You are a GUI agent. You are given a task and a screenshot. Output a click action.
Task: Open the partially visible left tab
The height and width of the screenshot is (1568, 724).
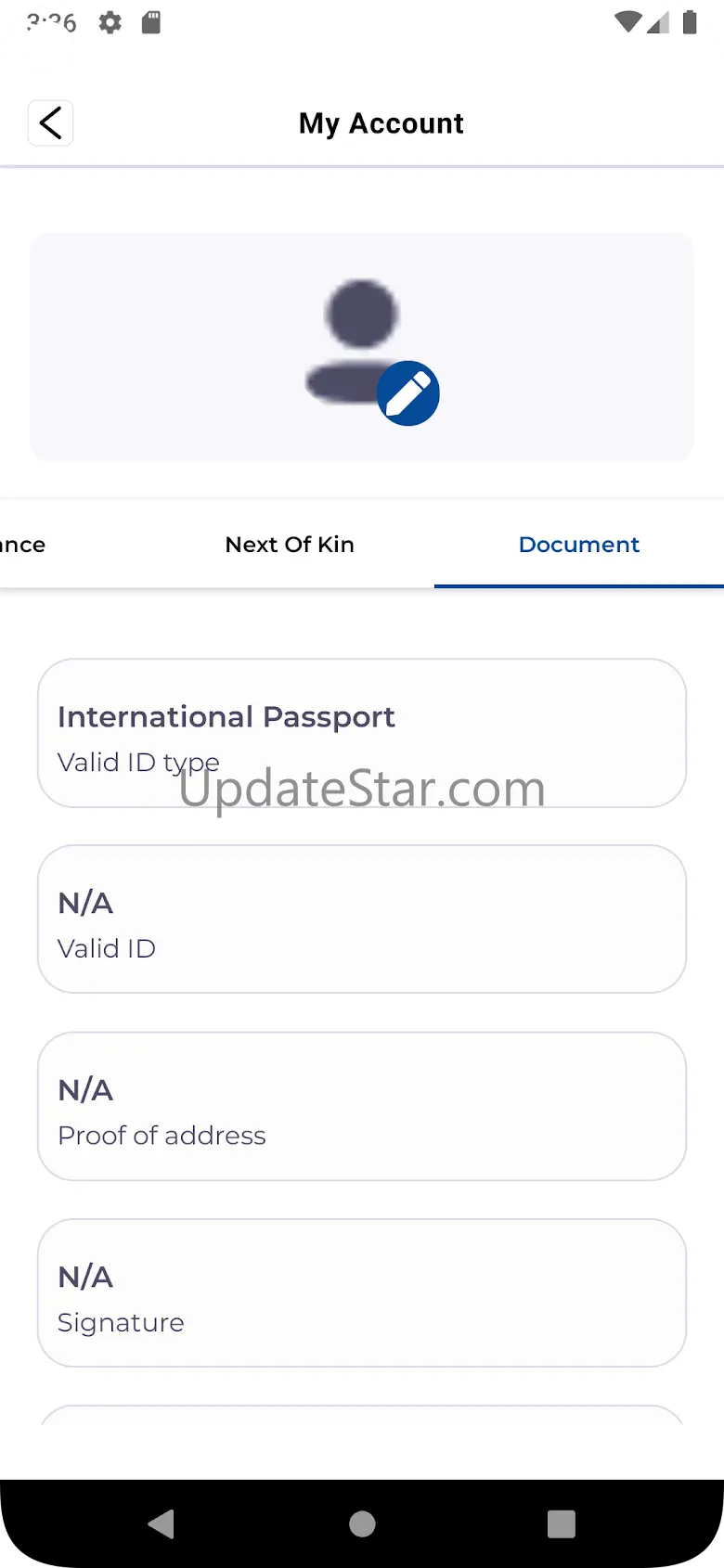[x=22, y=545]
